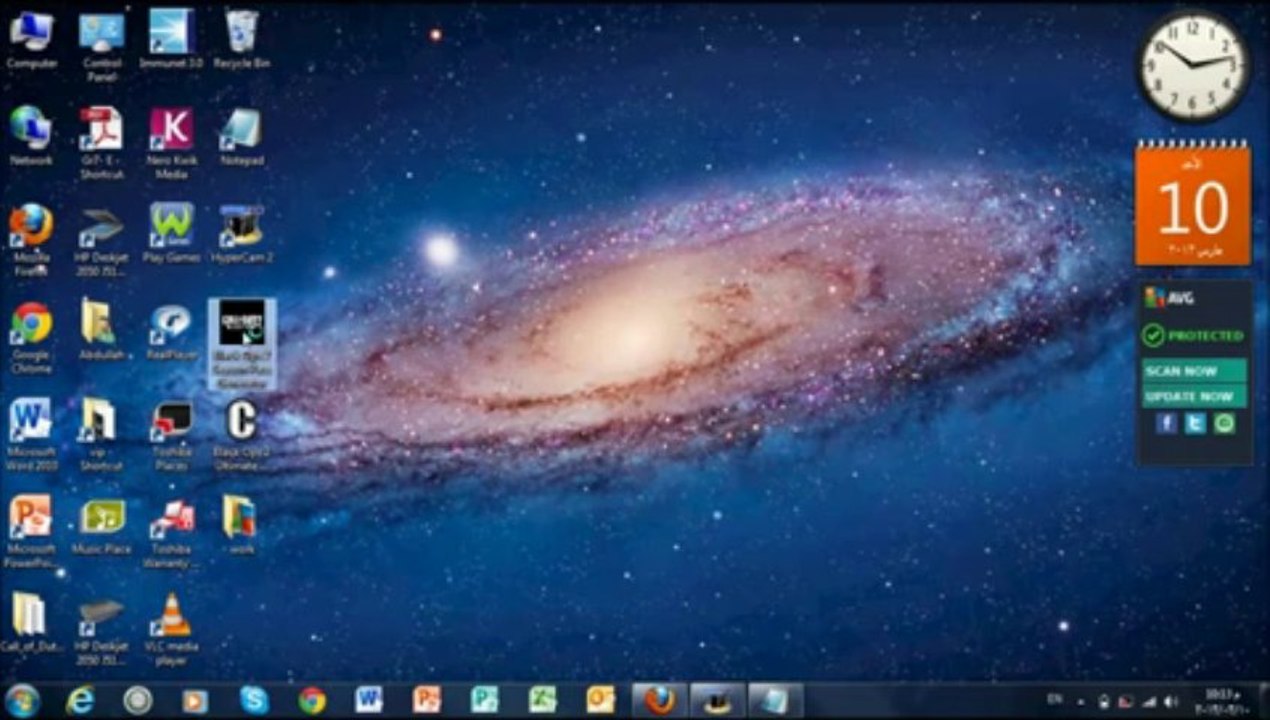Switch to the running HyperCam taskbar window
The image size is (1270, 720).
(717, 700)
